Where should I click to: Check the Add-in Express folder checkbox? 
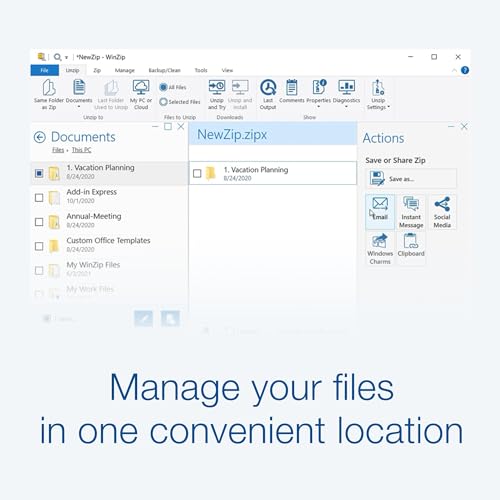pyautogui.click(x=39, y=198)
